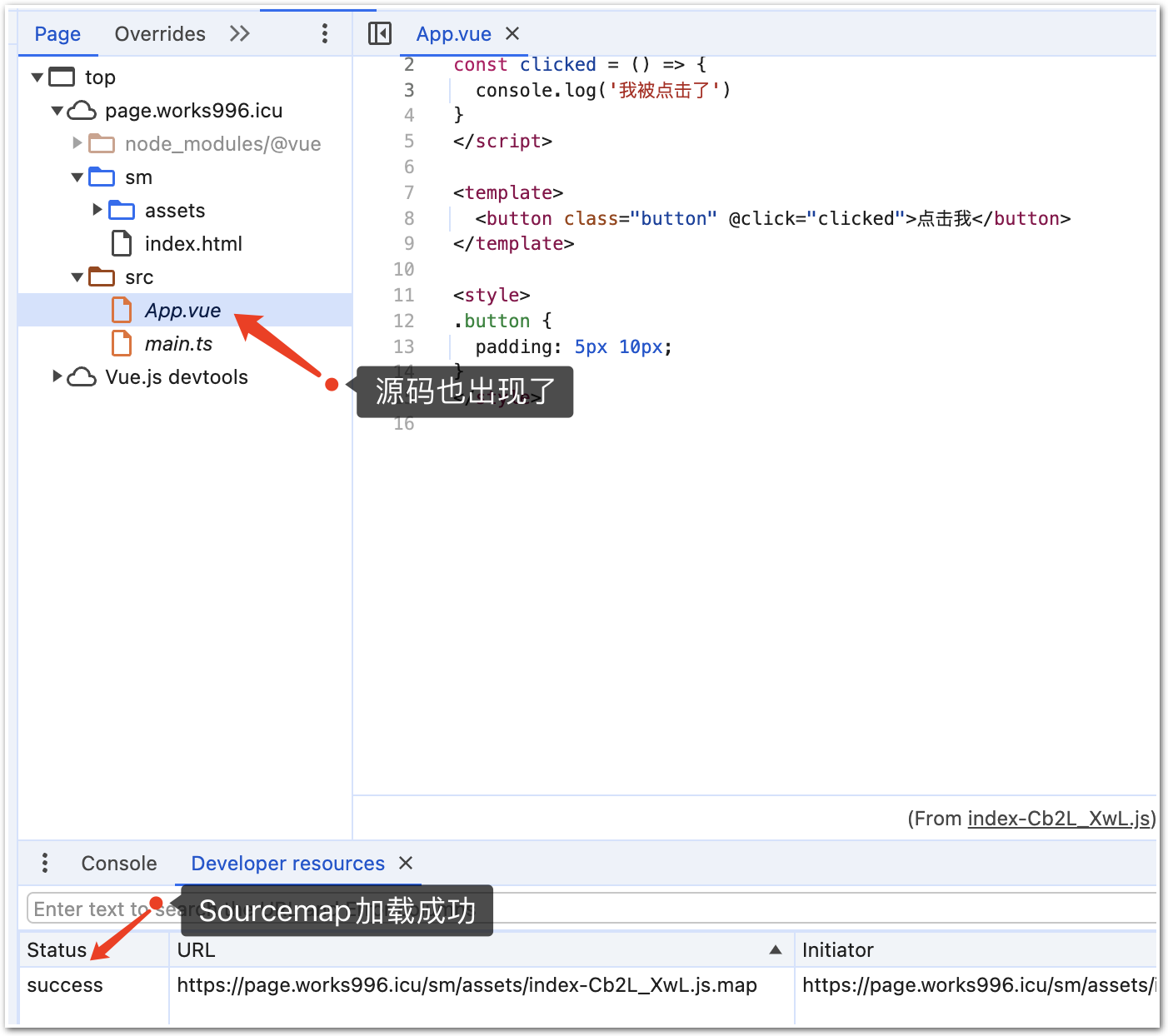Open the navigator three-dot menu
This screenshot has width=1168, height=1036.
coord(325,34)
